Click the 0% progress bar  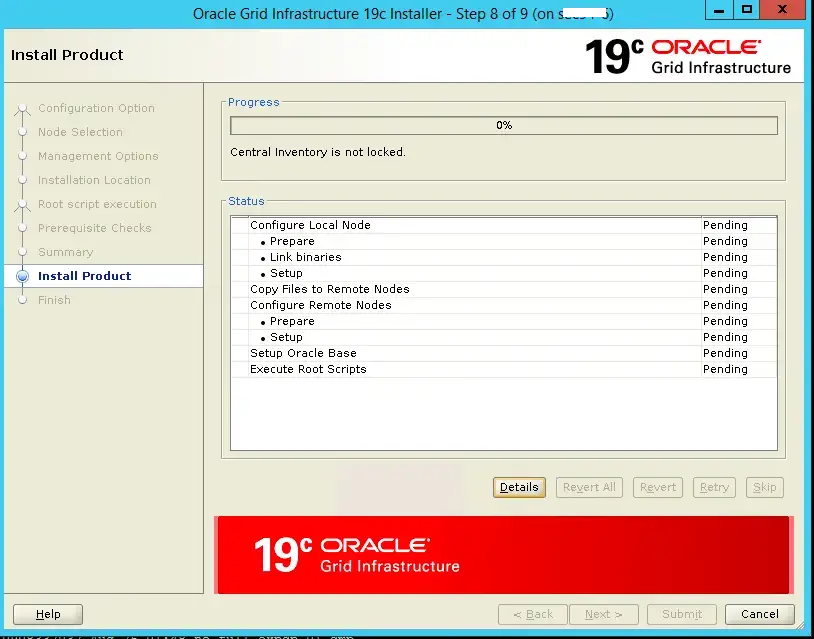click(x=503, y=126)
